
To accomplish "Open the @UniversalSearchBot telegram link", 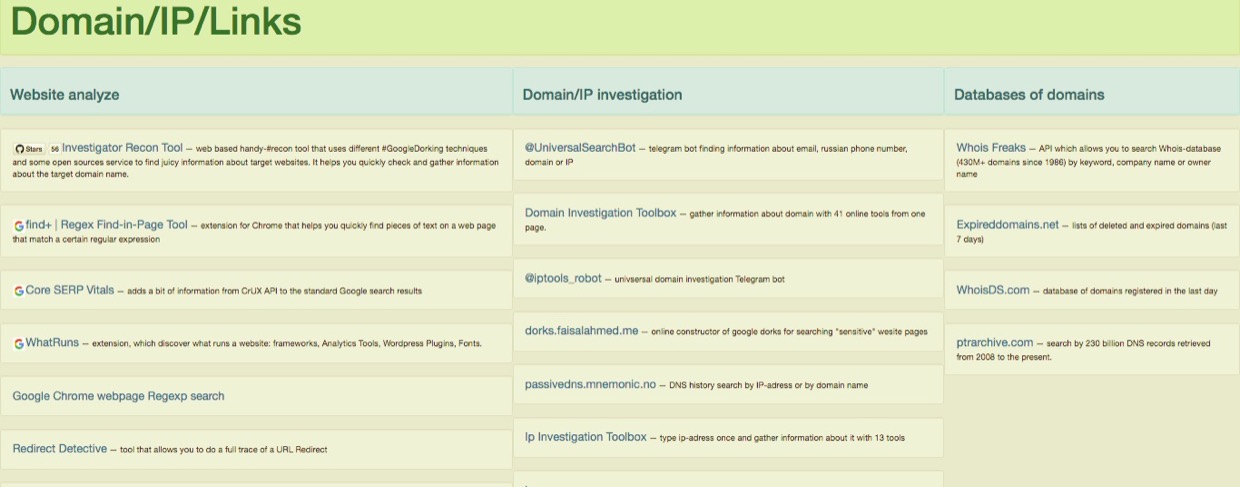I will coord(580,148).
